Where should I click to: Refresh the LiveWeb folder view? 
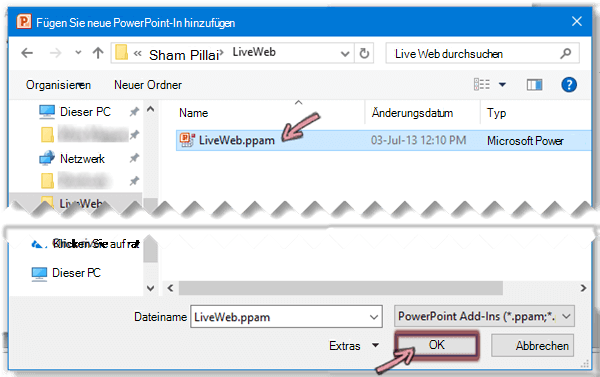tap(364, 53)
